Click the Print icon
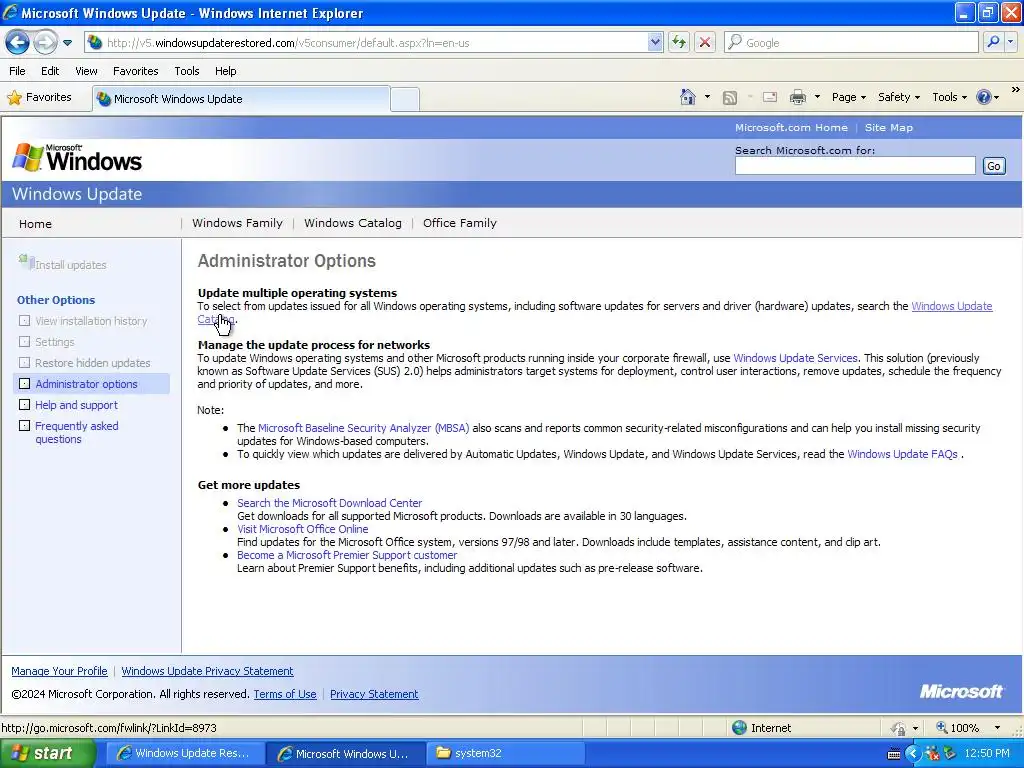1024x768 pixels. tap(797, 97)
